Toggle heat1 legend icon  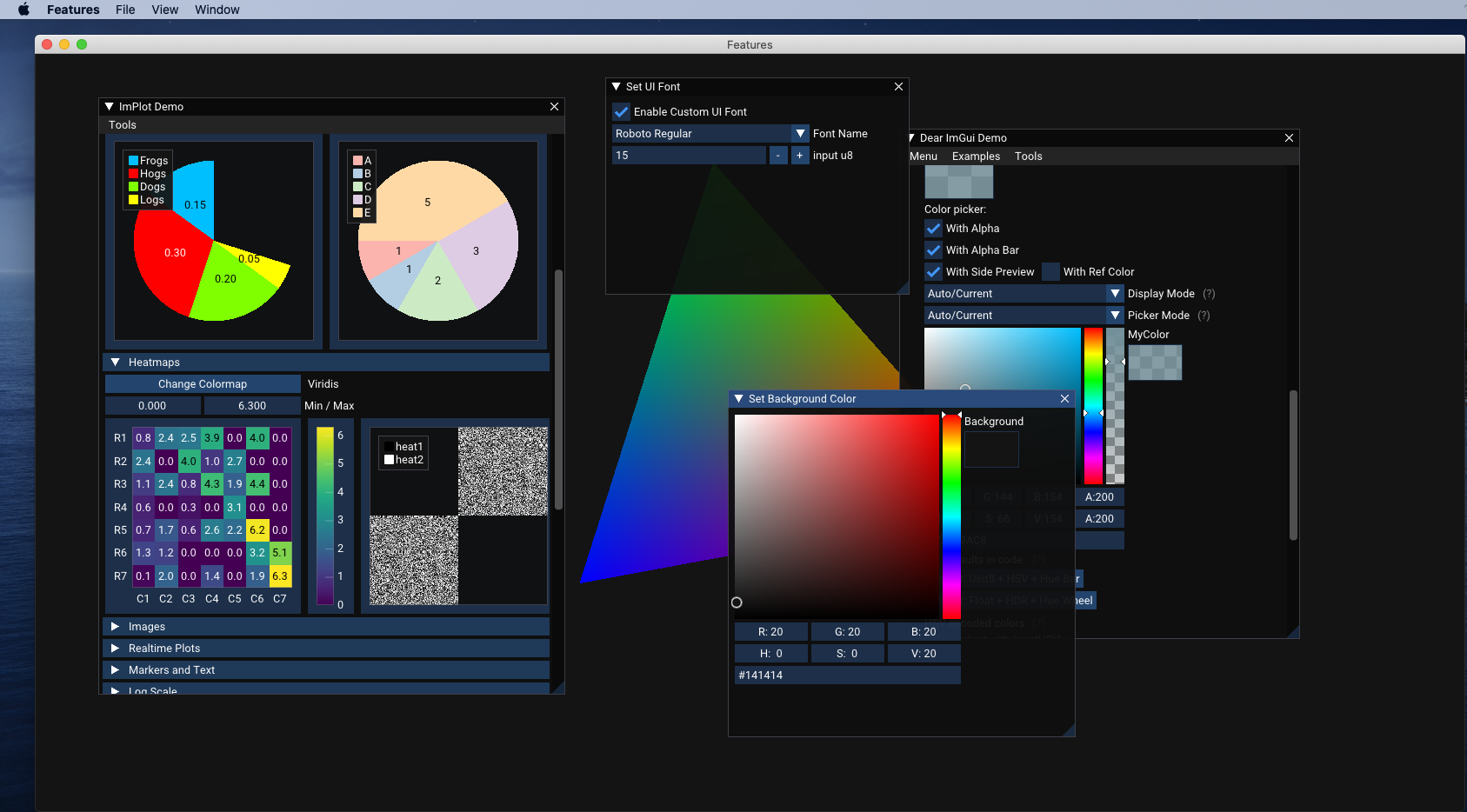pos(389,447)
